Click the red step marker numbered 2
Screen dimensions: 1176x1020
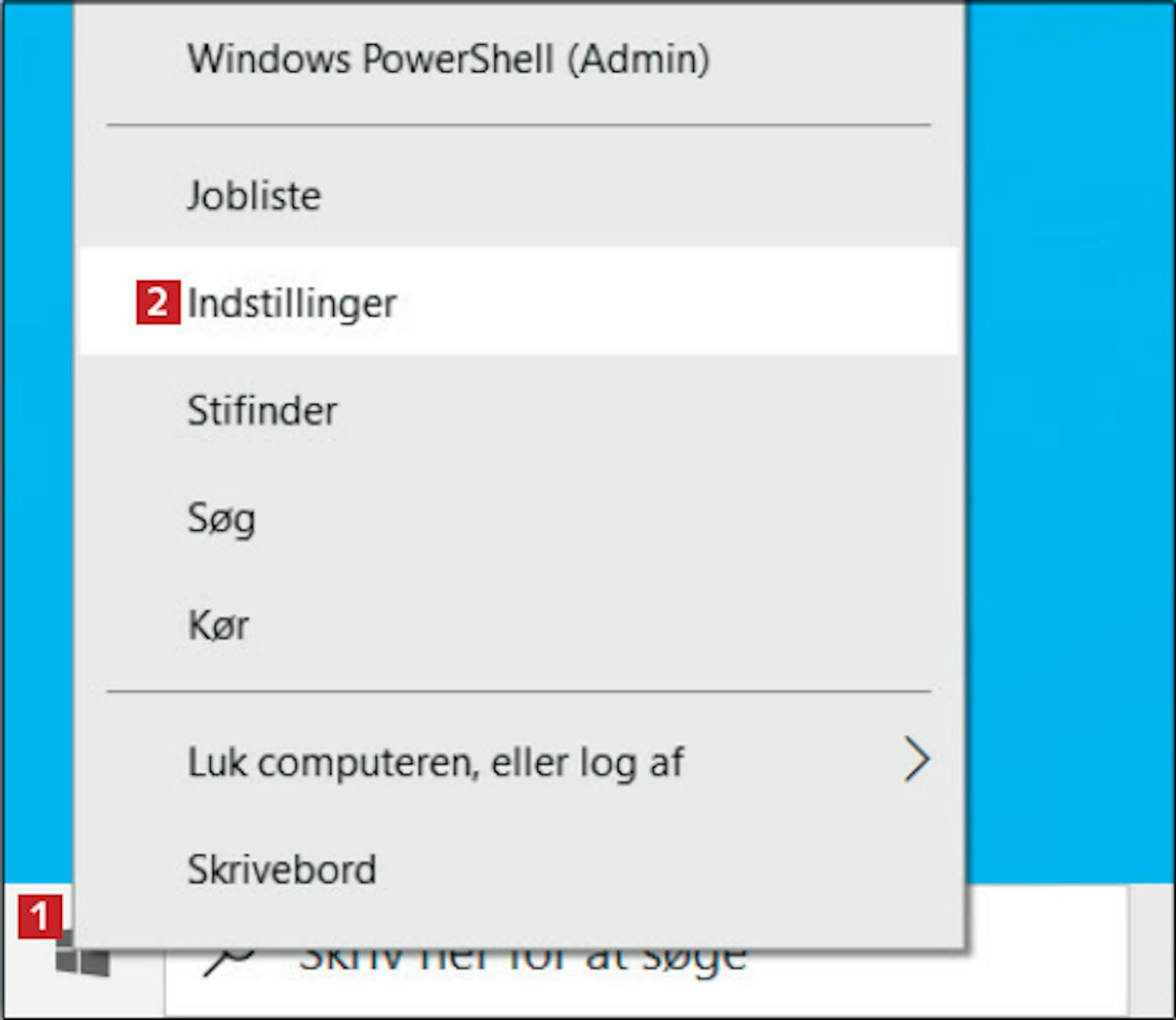click(x=158, y=302)
